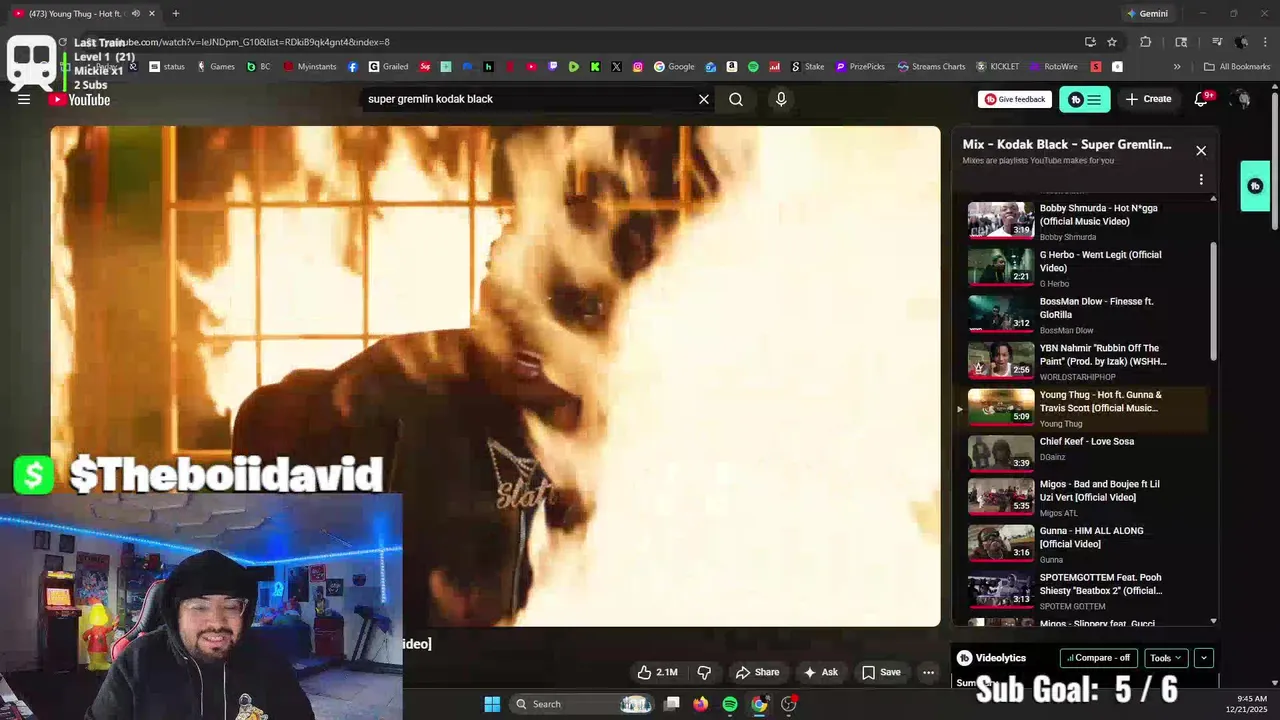The height and width of the screenshot is (720, 1280).
Task: Collapse Videolytics panel with chevron
Action: click(1204, 658)
